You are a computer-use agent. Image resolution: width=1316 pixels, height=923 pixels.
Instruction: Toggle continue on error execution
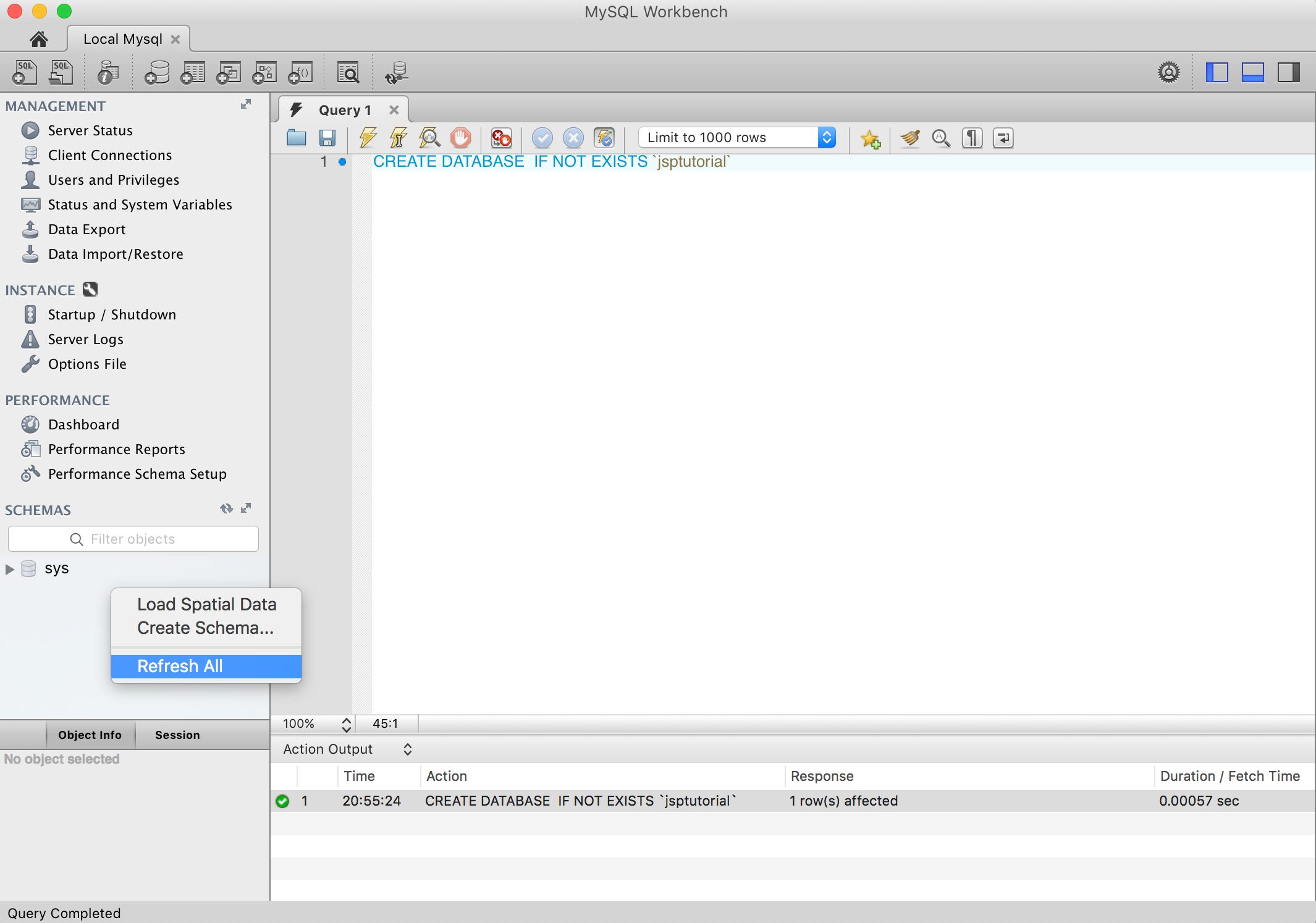(x=501, y=137)
